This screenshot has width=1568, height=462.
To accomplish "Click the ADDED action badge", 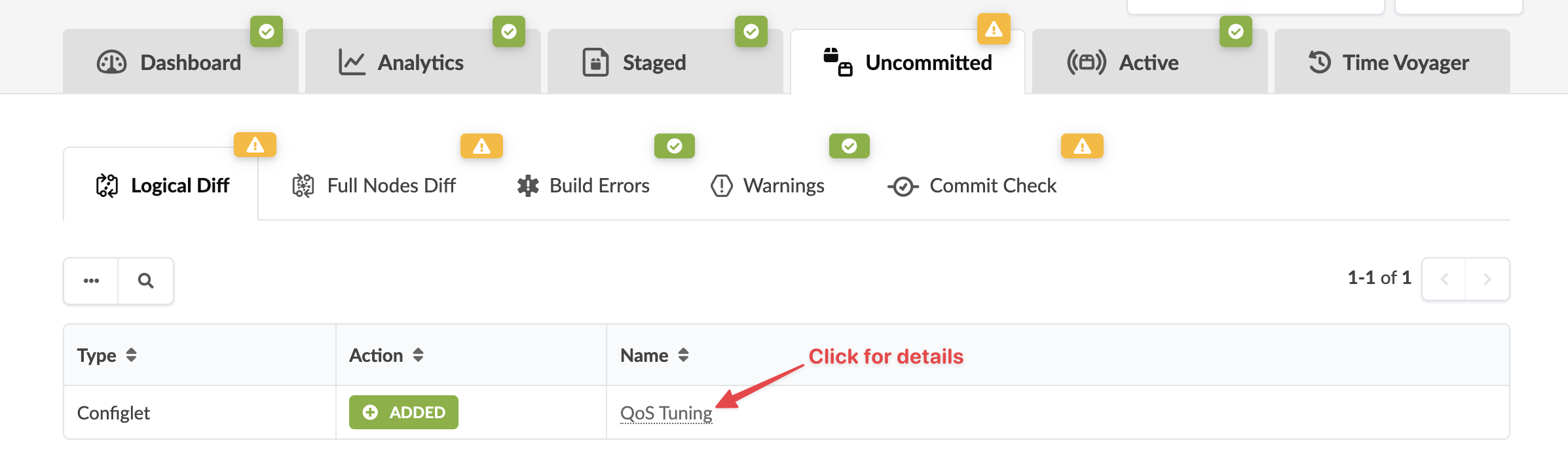I will (403, 412).
